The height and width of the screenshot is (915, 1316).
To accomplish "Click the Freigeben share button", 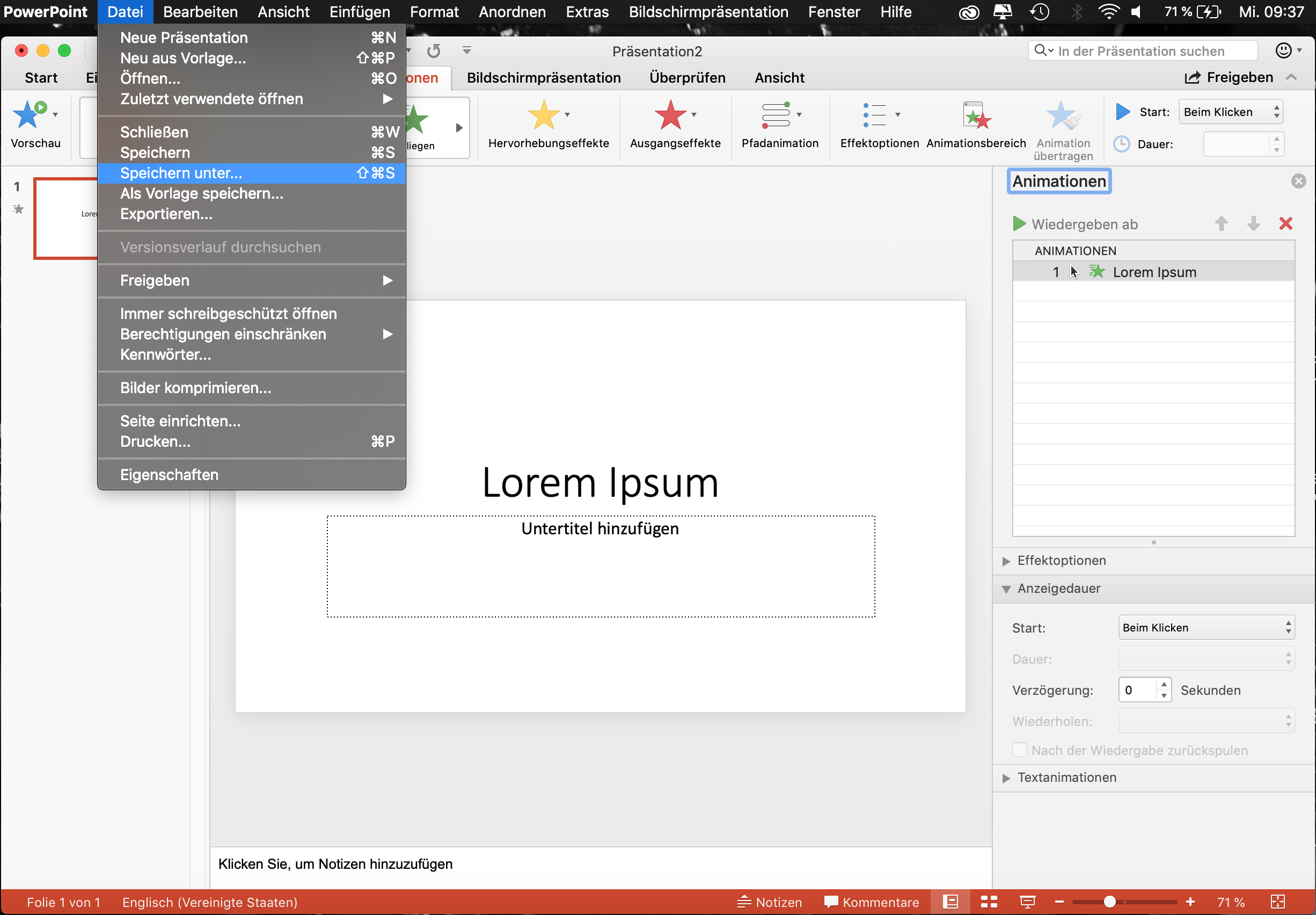I will (x=1229, y=77).
